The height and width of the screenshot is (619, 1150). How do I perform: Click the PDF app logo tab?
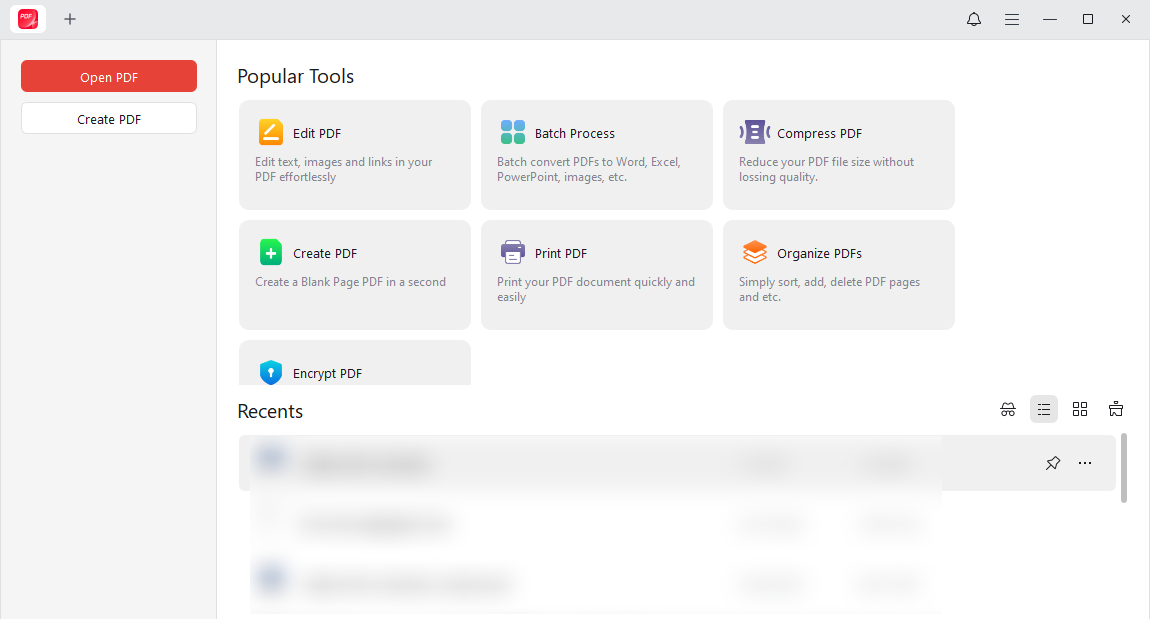(27, 19)
